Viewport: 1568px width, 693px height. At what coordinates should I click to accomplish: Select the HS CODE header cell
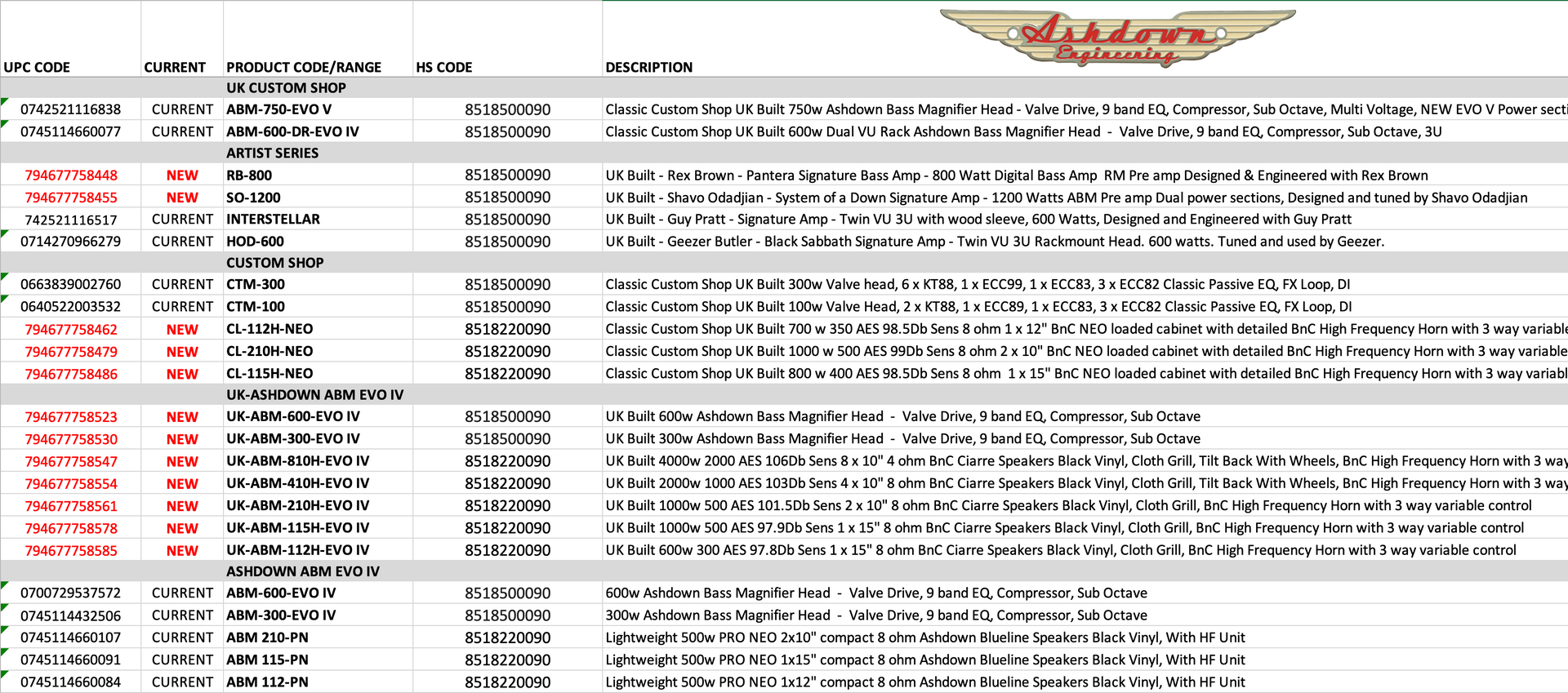click(444, 68)
